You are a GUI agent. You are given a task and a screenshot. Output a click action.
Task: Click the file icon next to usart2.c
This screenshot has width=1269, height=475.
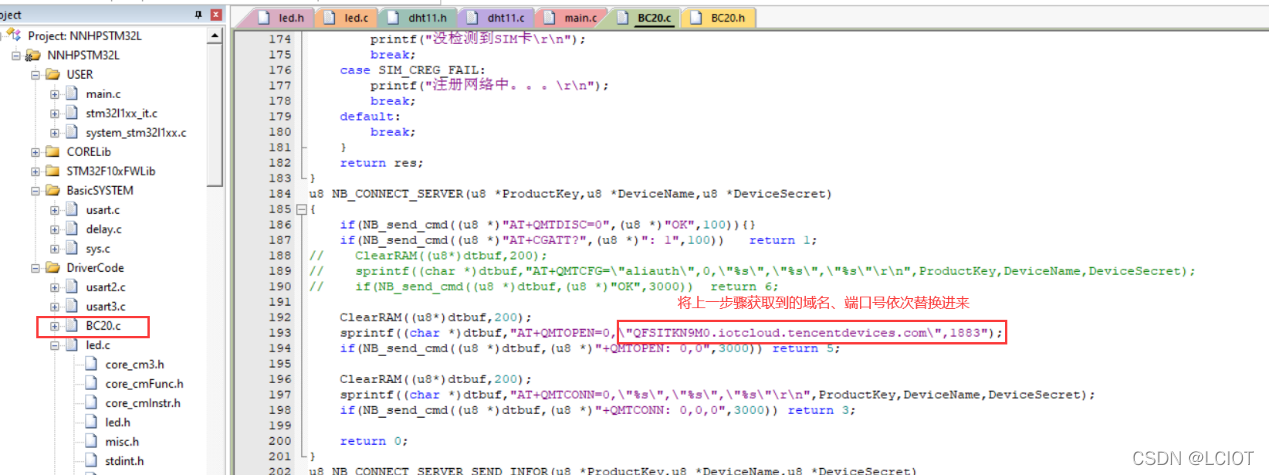[72, 287]
